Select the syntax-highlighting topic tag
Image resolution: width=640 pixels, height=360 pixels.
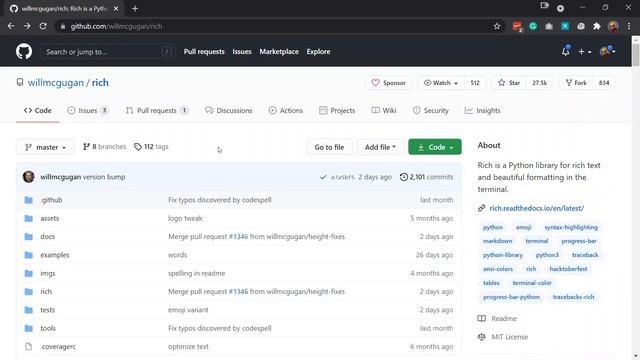tap(571, 227)
